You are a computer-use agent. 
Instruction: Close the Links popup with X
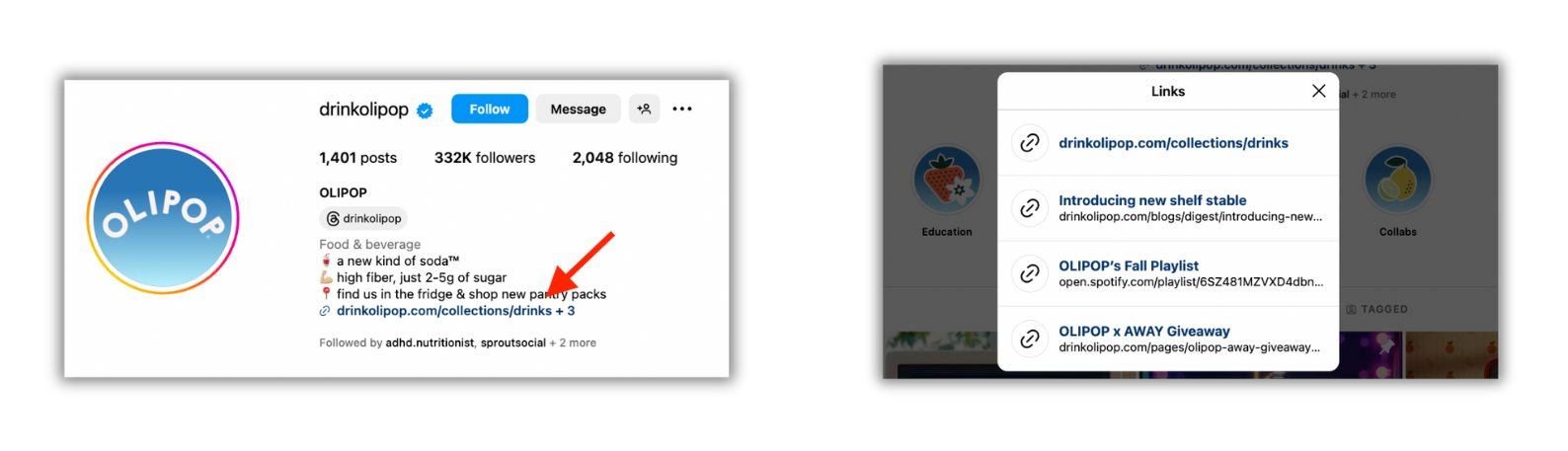tap(1318, 91)
